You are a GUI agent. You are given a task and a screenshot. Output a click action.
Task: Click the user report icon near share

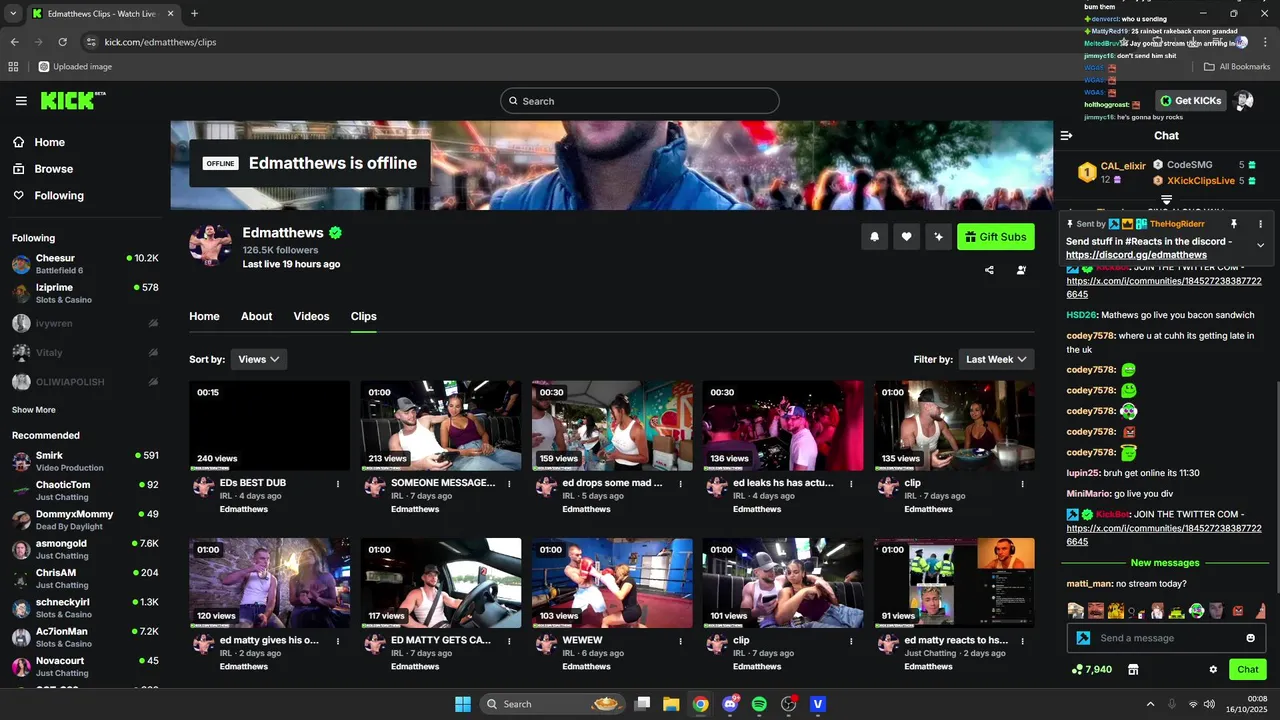tap(1021, 270)
